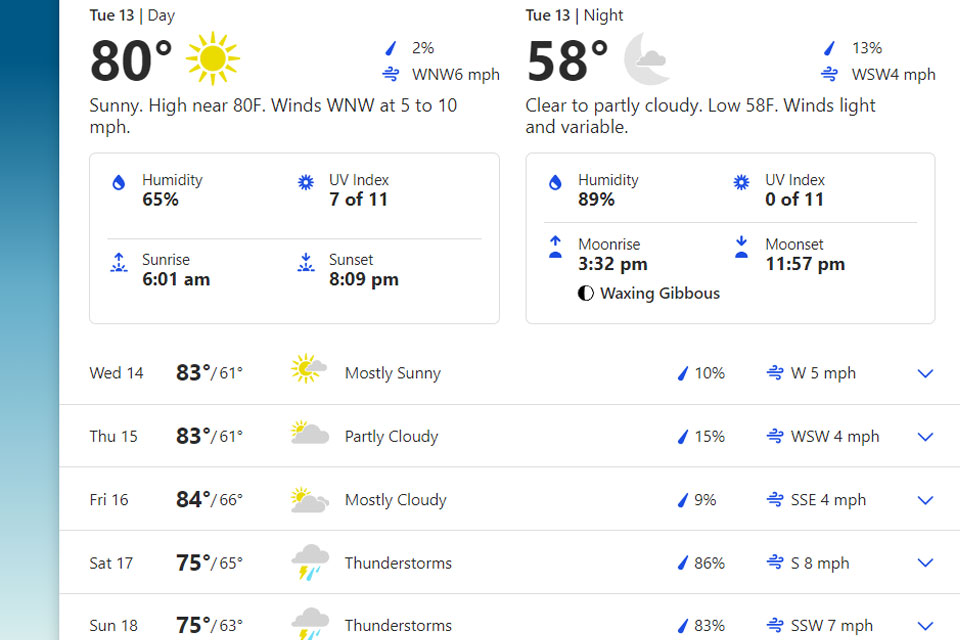
Task: Click the Humidity droplet icon at 65%
Action: [x=119, y=183]
